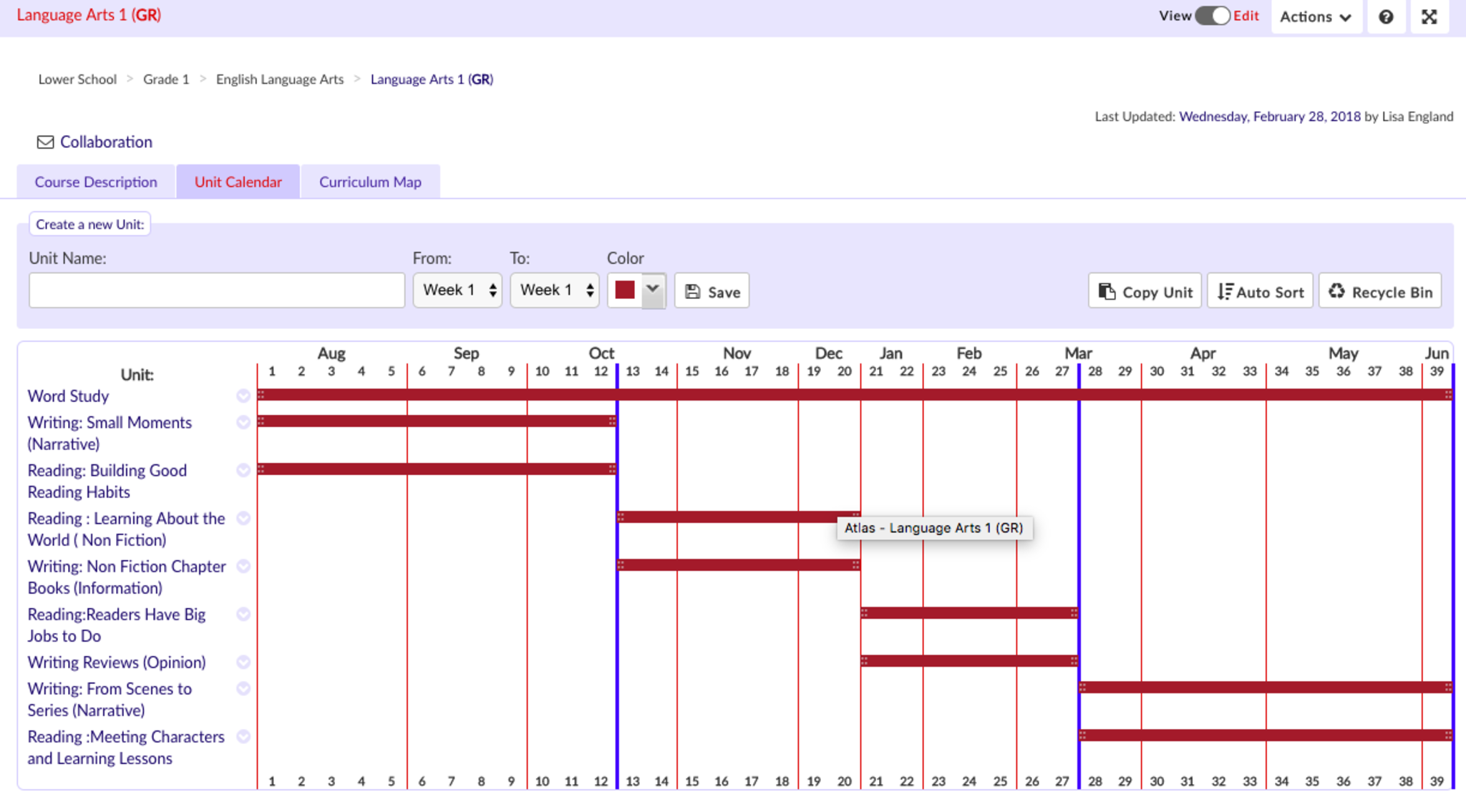Click the Recycle Bin icon button

pos(1380,291)
